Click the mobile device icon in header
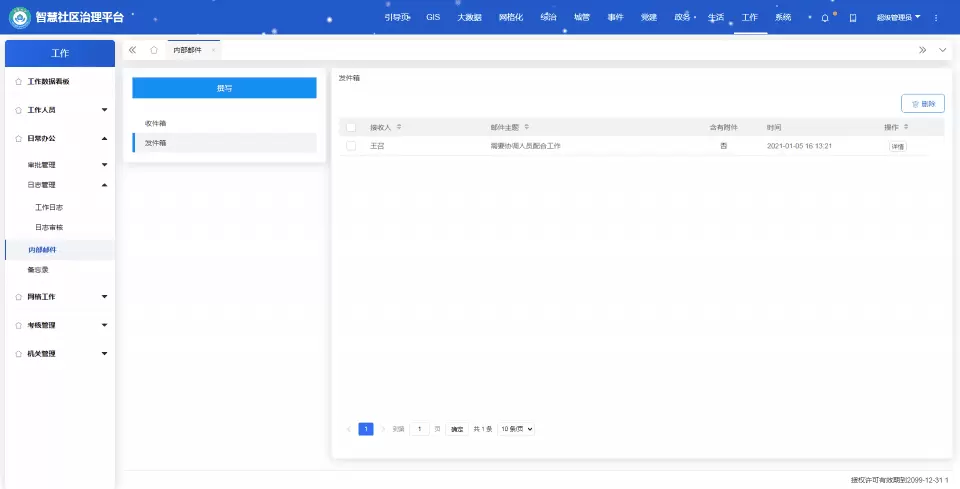Screen dimensions: 960x489 tap(853, 18)
